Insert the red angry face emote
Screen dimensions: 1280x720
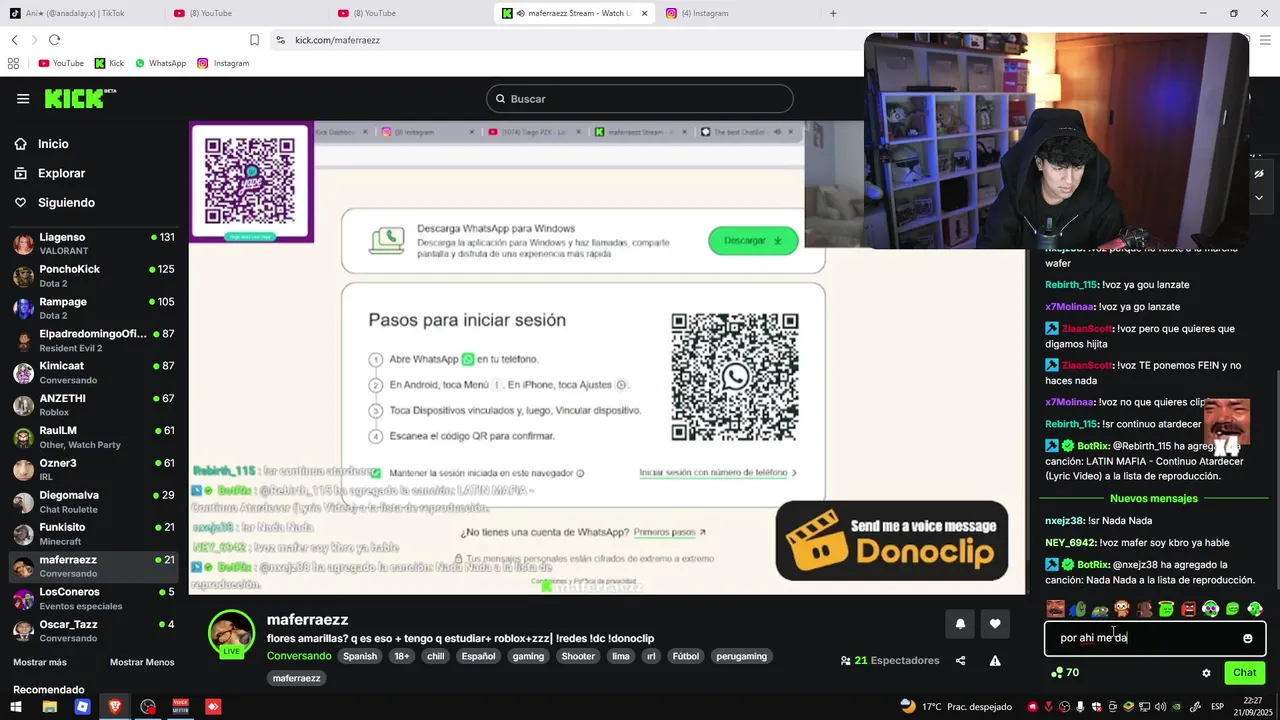(x=1188, y=609)
